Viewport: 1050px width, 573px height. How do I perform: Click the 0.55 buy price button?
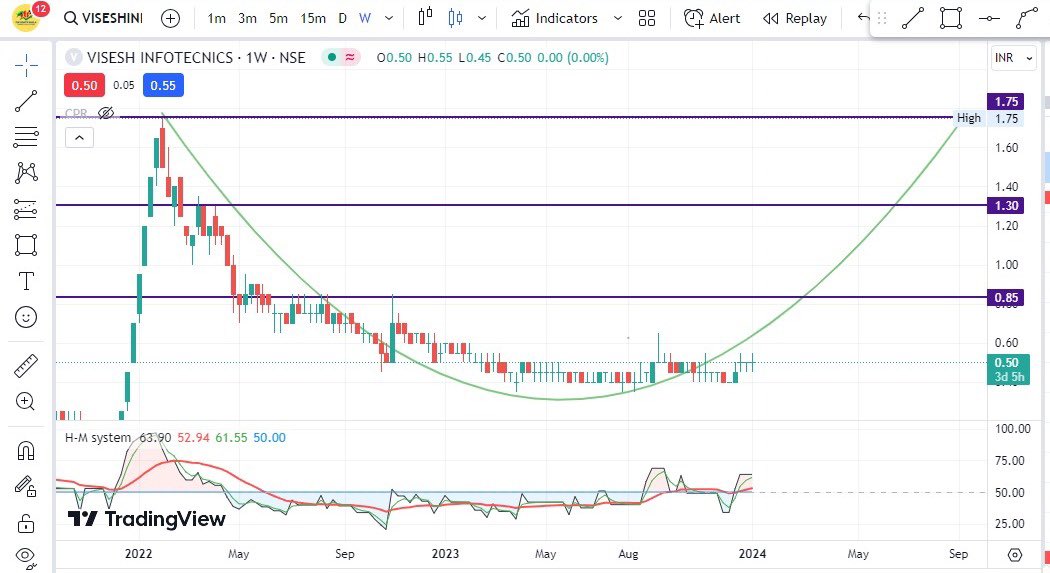tap(163, 86)
